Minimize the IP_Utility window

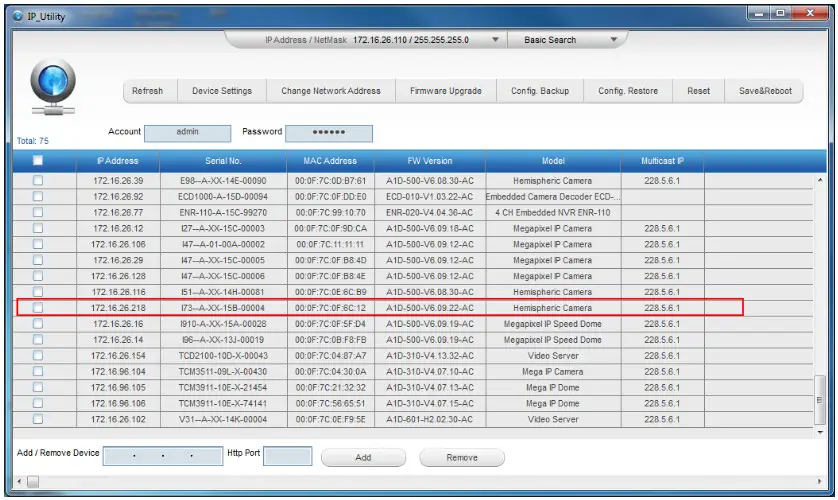(x=759, y=13)
